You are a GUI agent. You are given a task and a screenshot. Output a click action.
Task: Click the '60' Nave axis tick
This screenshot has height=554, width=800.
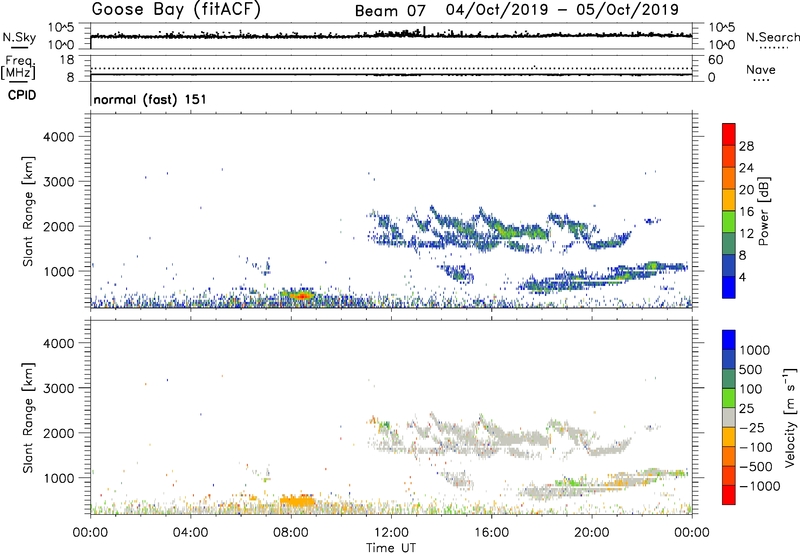click(715, 60)
